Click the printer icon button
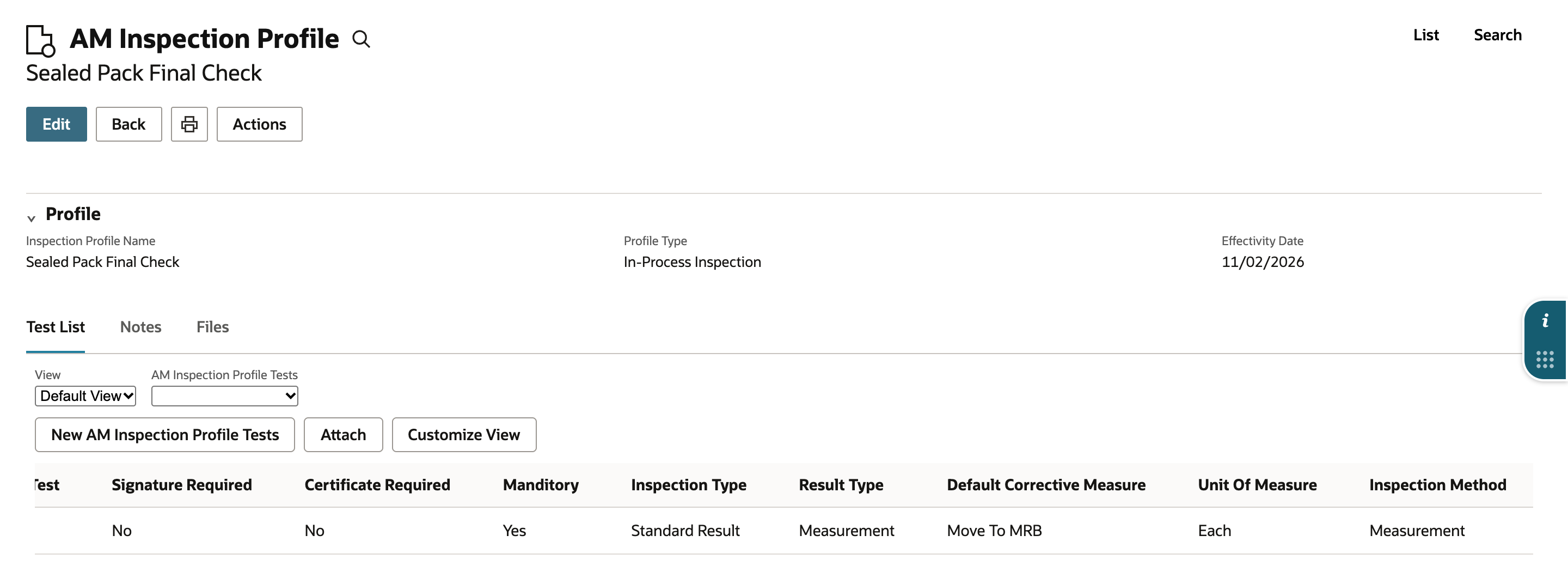Image resolution: width=1568 pixels, height=584 pixels. [x=189, y=124]
